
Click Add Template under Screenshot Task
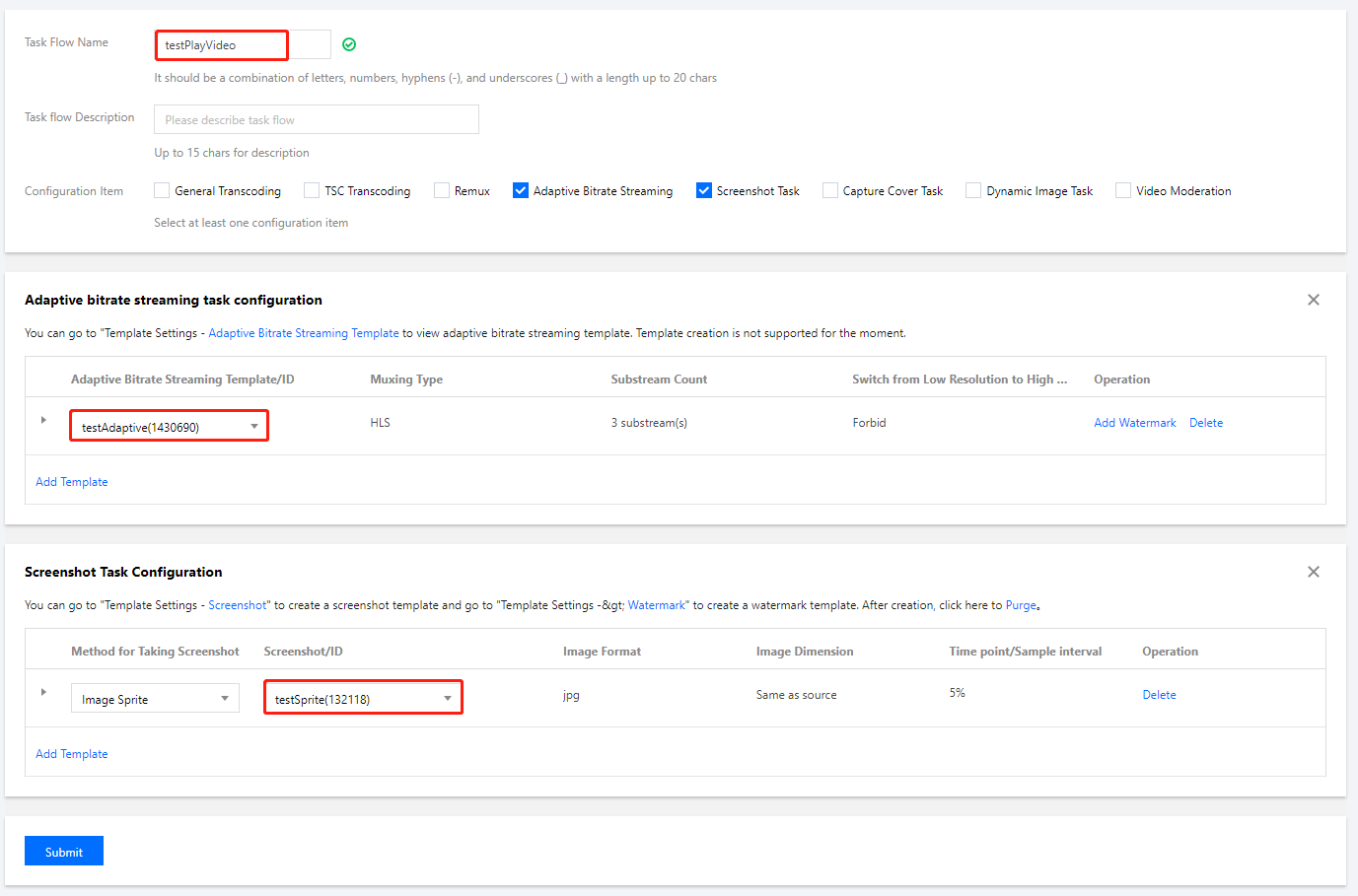72,754
